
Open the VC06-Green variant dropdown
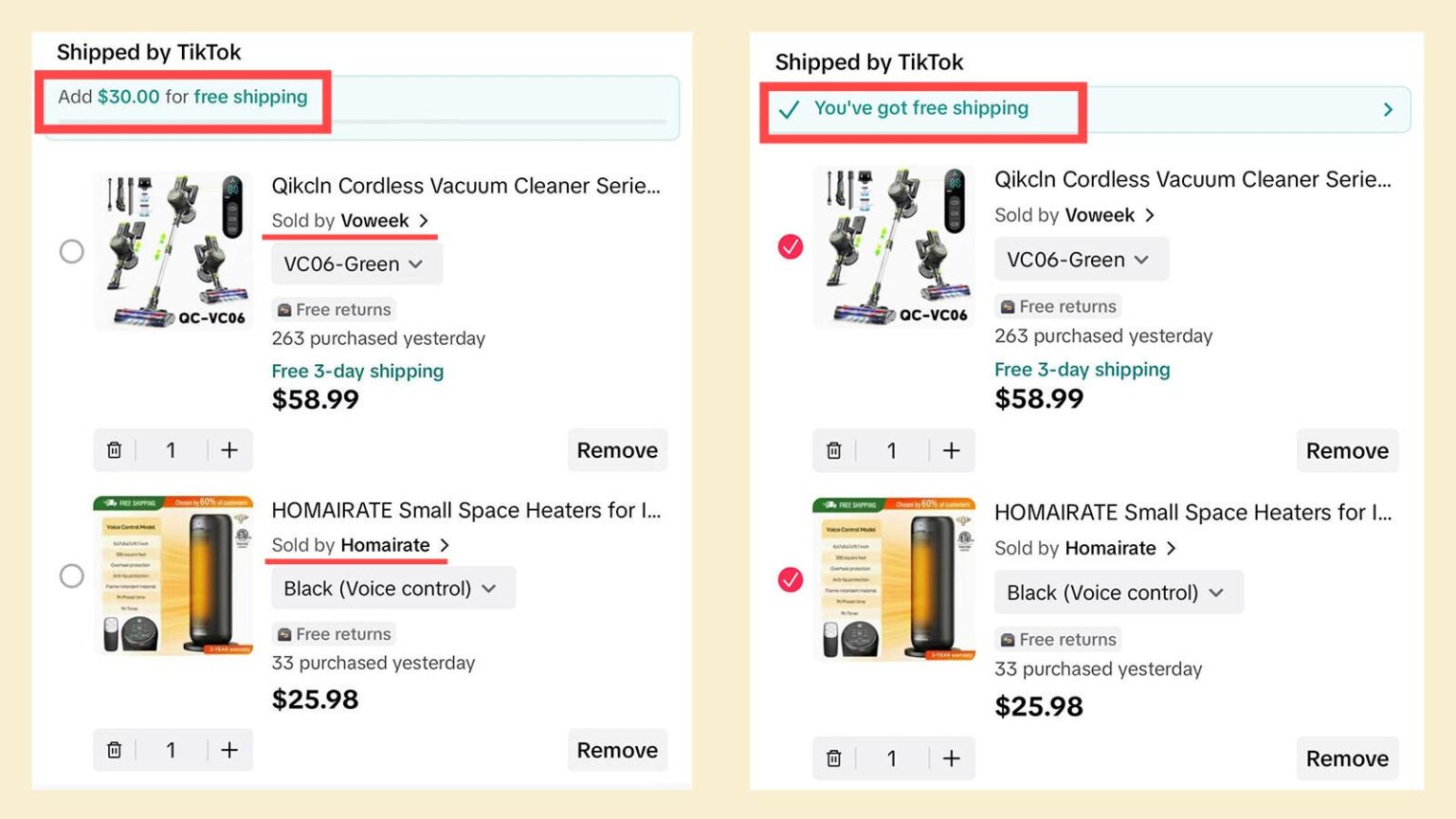[x=355, y=264]
